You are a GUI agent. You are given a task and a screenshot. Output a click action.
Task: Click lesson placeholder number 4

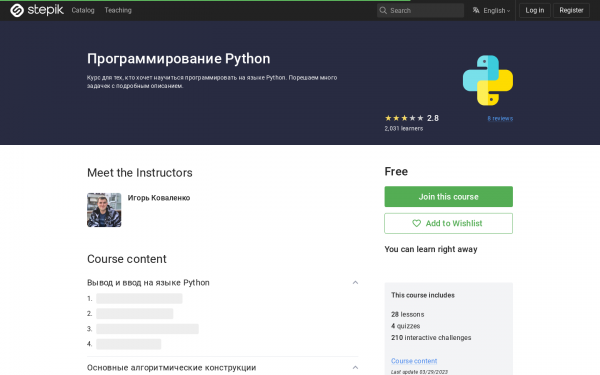tap(129, 344)
